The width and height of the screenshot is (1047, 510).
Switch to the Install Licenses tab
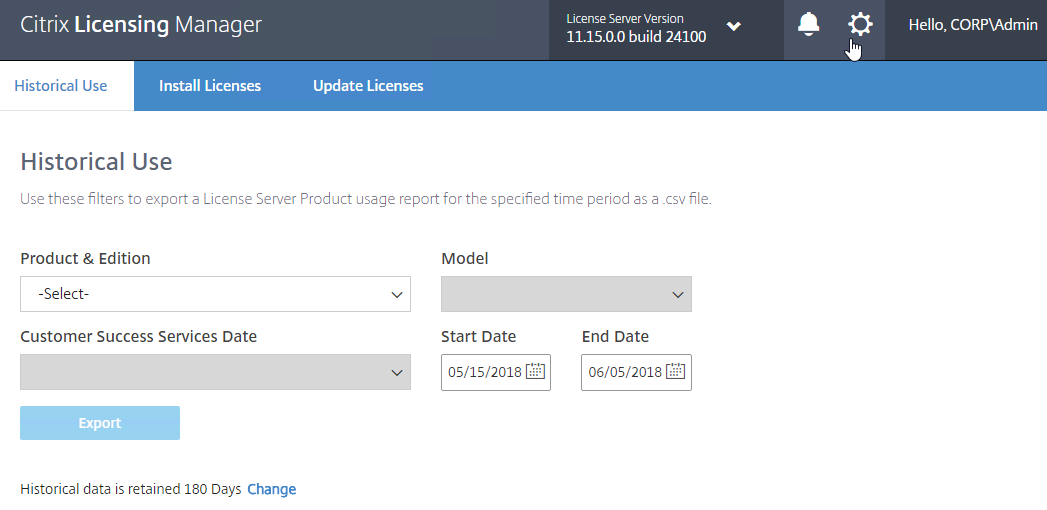tap(210, 85)
